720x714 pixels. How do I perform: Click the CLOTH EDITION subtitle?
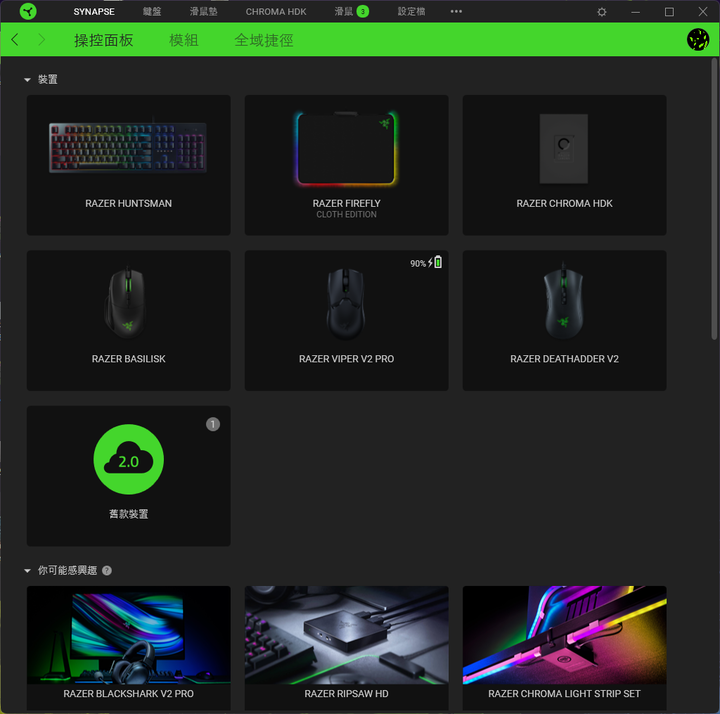coord(347,214)
